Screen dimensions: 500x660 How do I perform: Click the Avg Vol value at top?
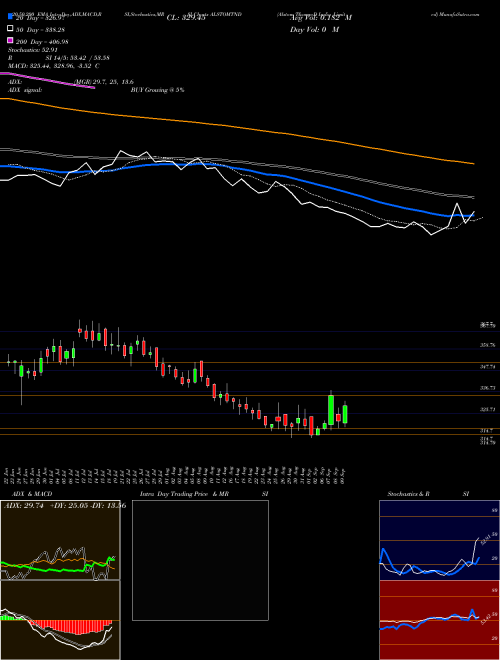(321, 17)
